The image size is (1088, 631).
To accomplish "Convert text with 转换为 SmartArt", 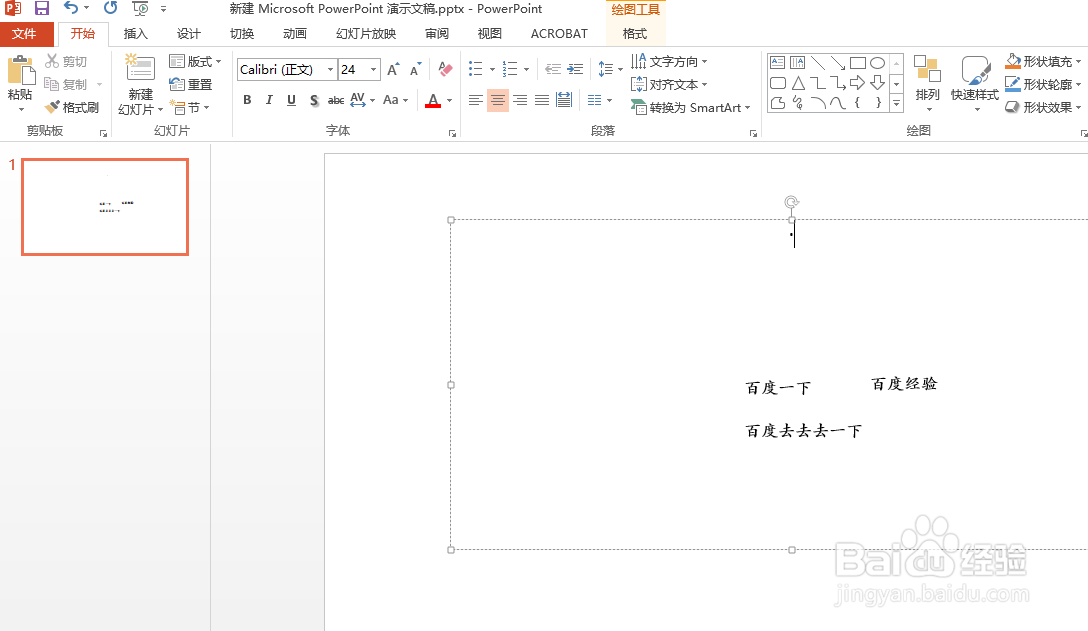I will pyautogui.click(x=690, y=108).
